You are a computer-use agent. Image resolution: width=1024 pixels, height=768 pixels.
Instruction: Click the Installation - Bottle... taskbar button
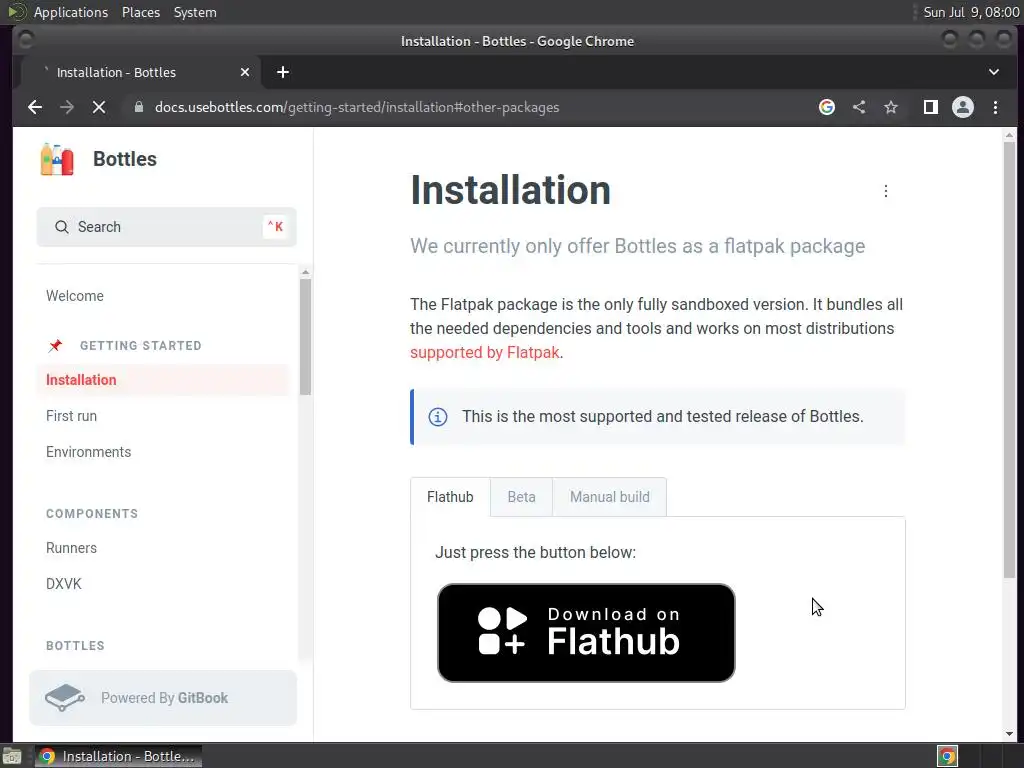point(118,756)
